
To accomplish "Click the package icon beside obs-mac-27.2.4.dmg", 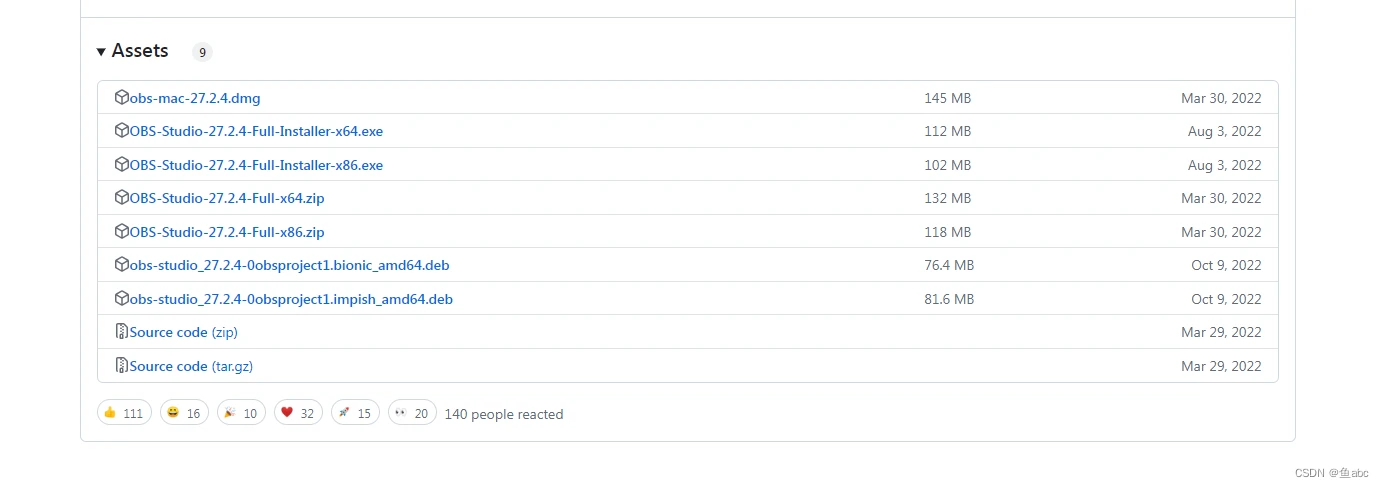I will [x=122, y=97].
